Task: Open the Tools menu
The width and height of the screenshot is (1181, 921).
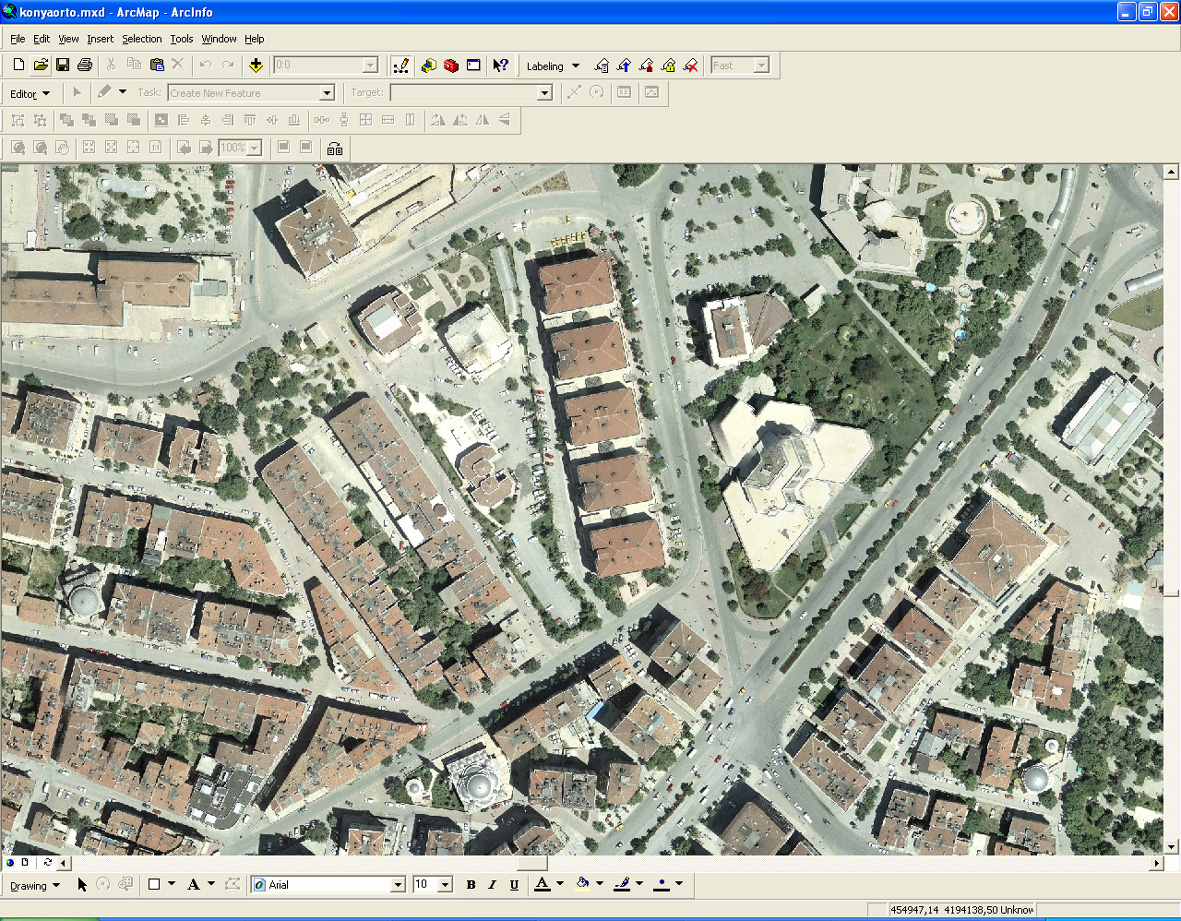Action: tap(182, 38)
